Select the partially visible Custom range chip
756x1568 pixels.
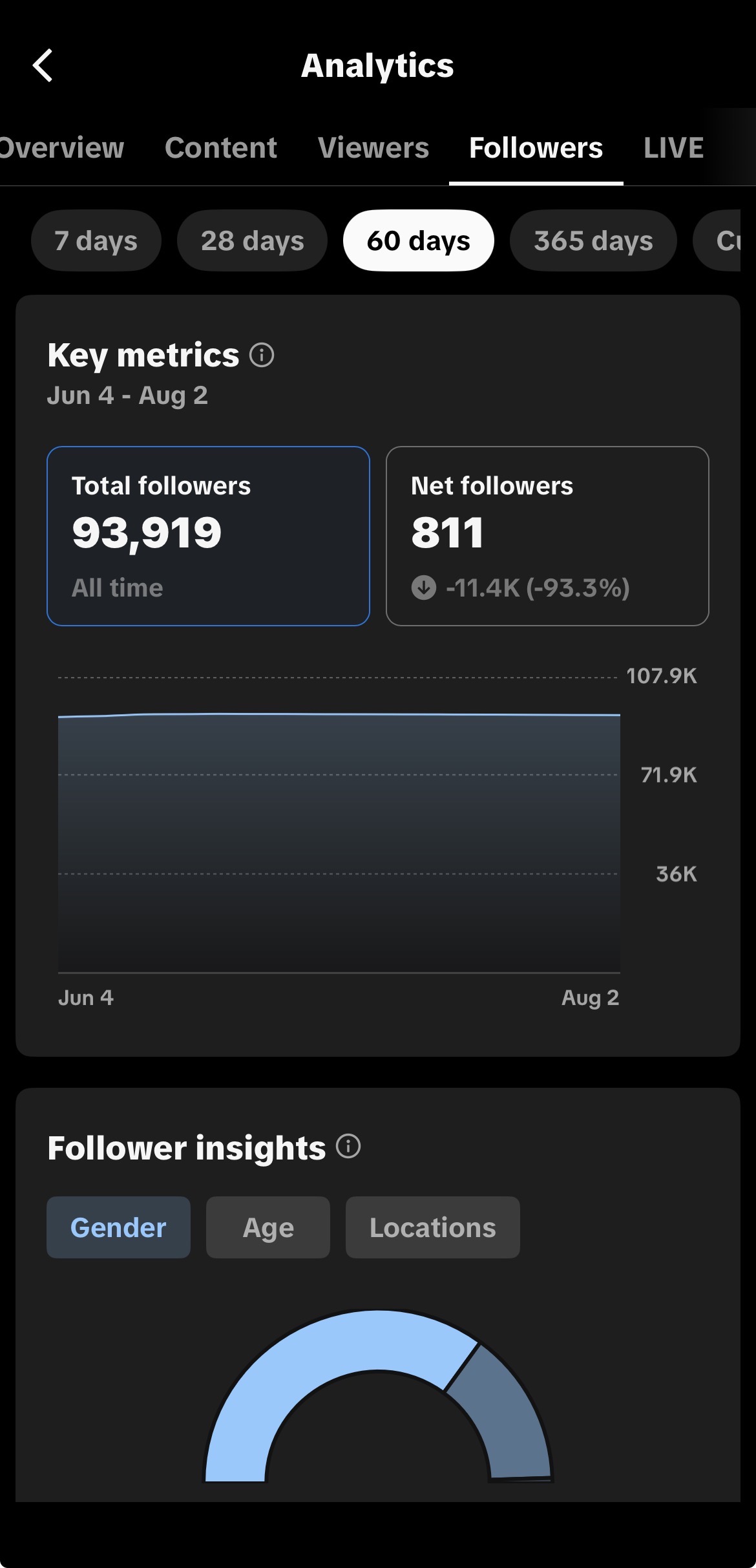tap(717, 240)
